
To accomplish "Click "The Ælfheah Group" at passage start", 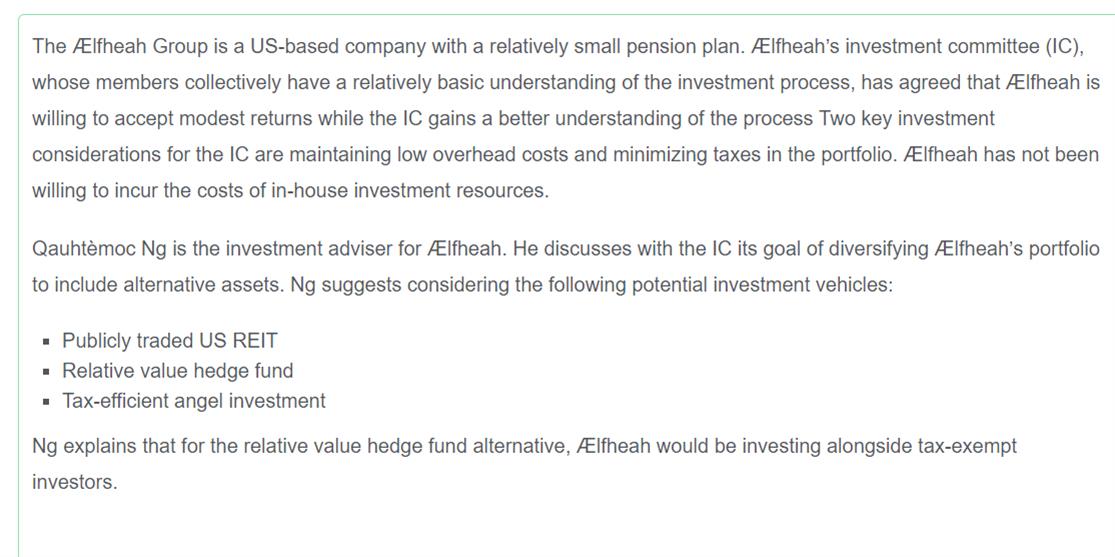I will (108, 47).
